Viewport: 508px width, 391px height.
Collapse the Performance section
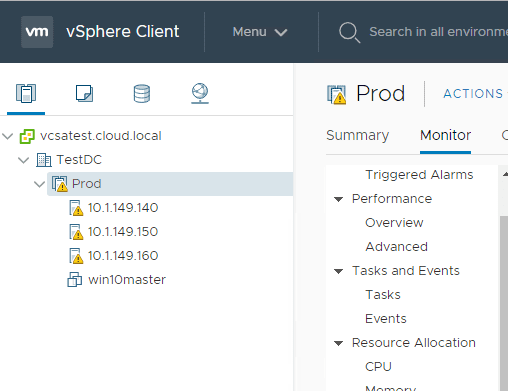pyautogui.click(x=339, y=199)
